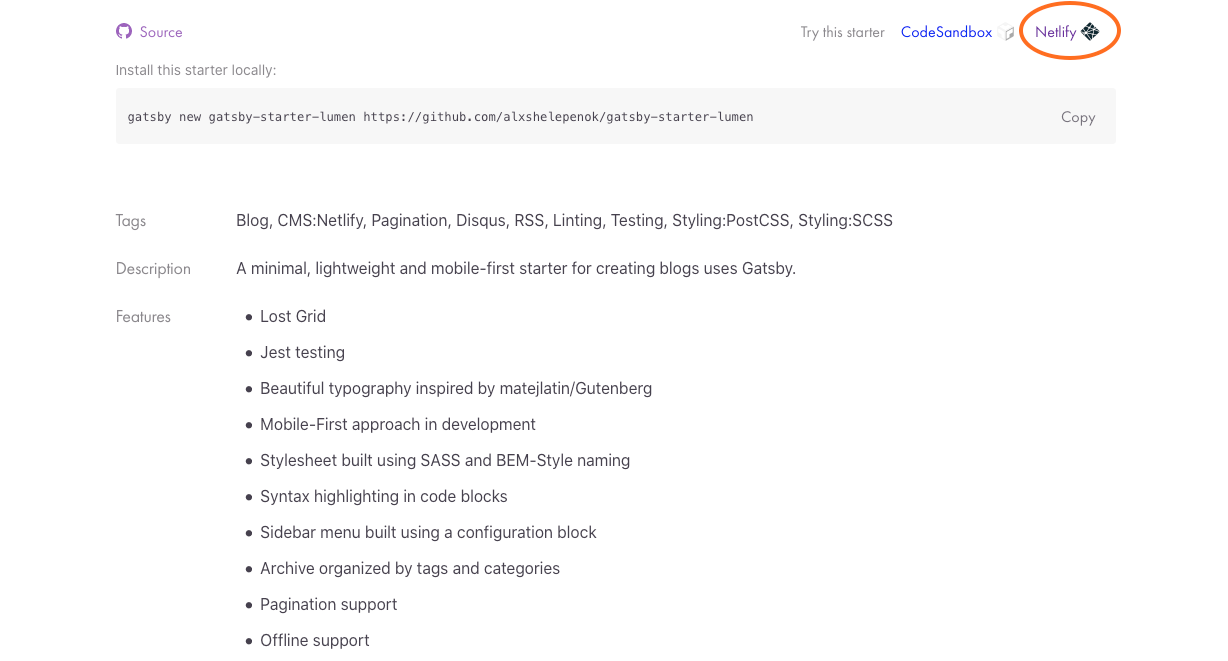Select the Jest testing feature item
1228x661 pixels.
tap(302, 352)
